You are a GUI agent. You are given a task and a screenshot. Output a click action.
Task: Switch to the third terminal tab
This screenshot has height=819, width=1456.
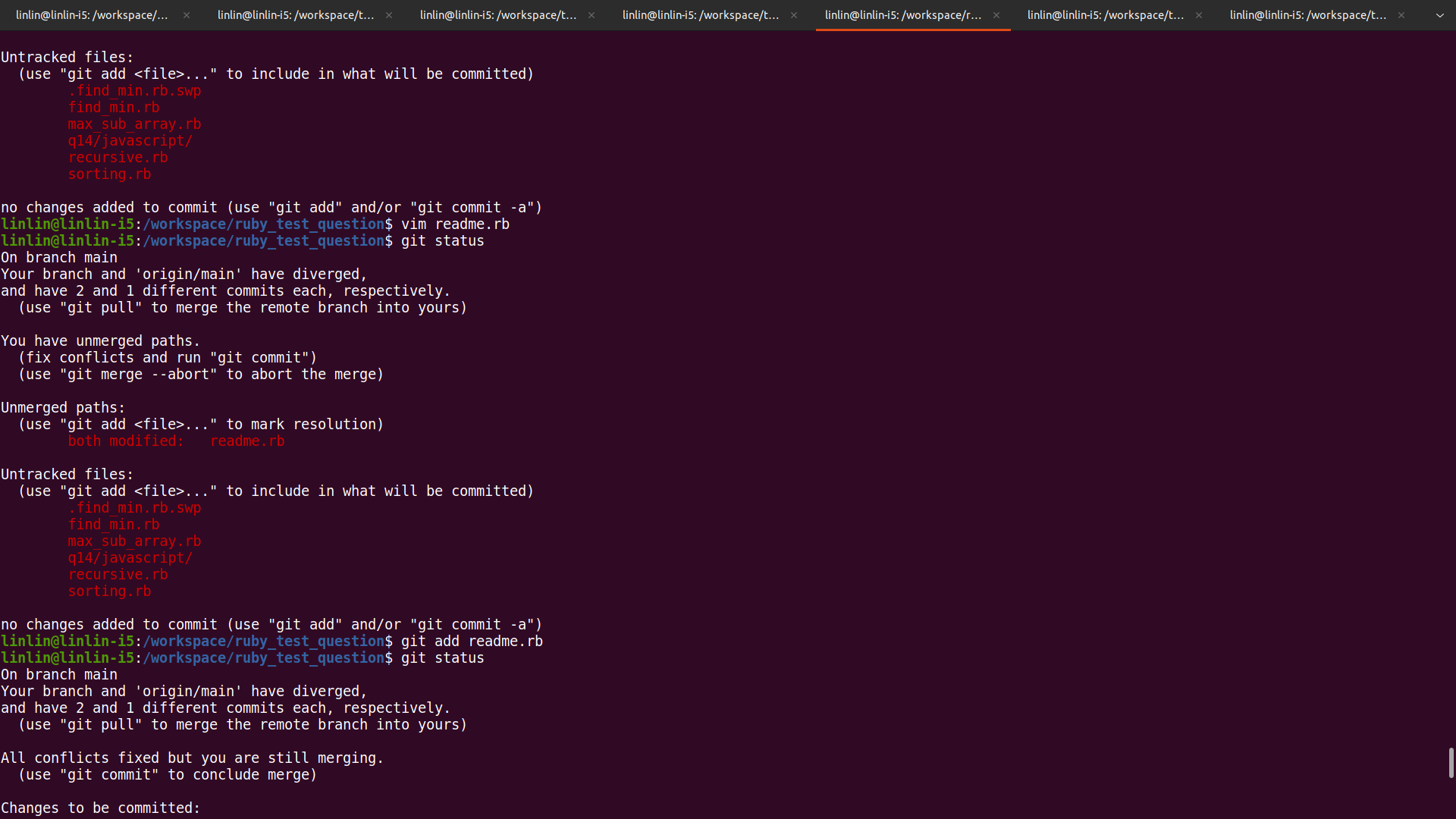497,15
